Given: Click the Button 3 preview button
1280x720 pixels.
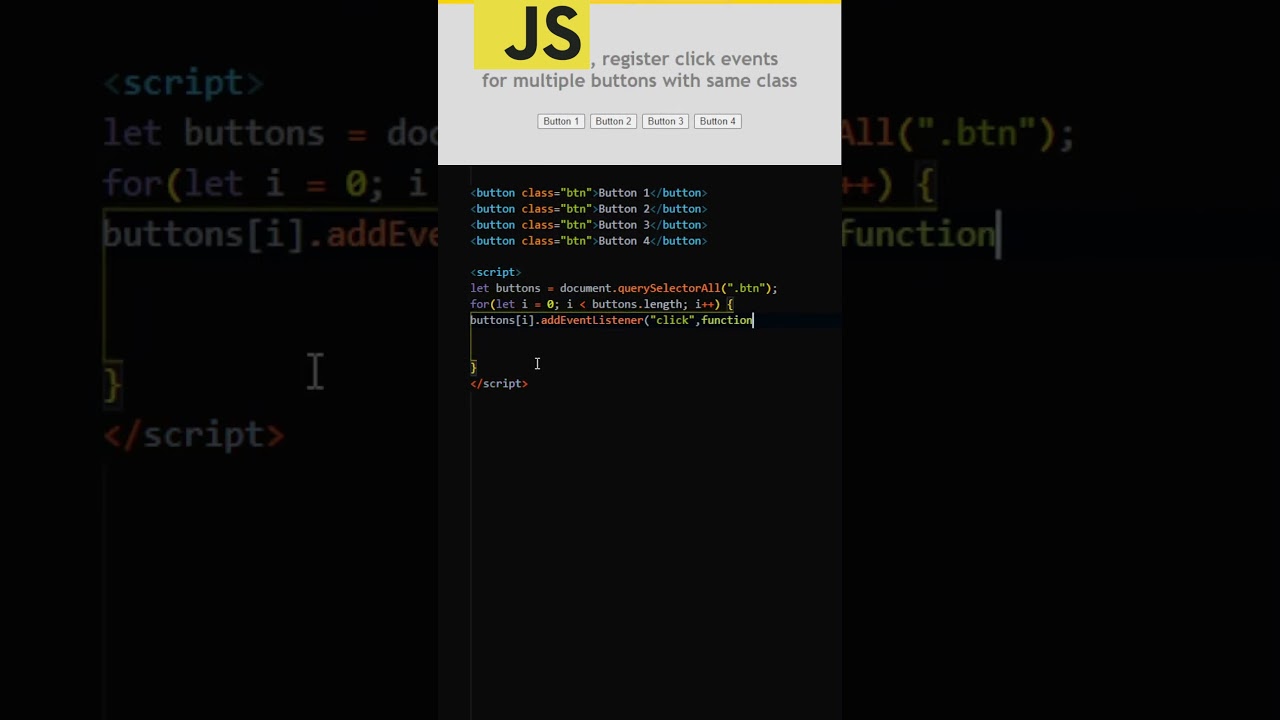Looking at the screenshot, I should click(665, 121).
